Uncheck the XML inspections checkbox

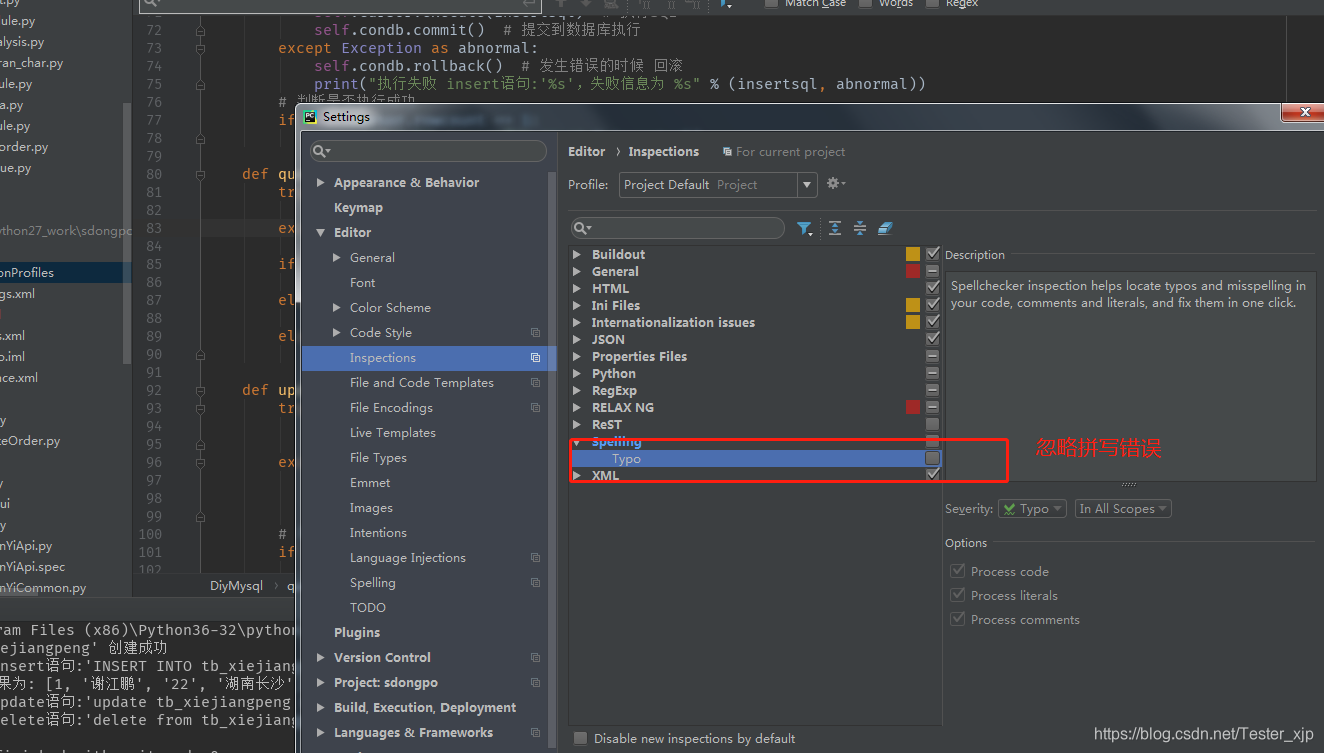point(933,475)
